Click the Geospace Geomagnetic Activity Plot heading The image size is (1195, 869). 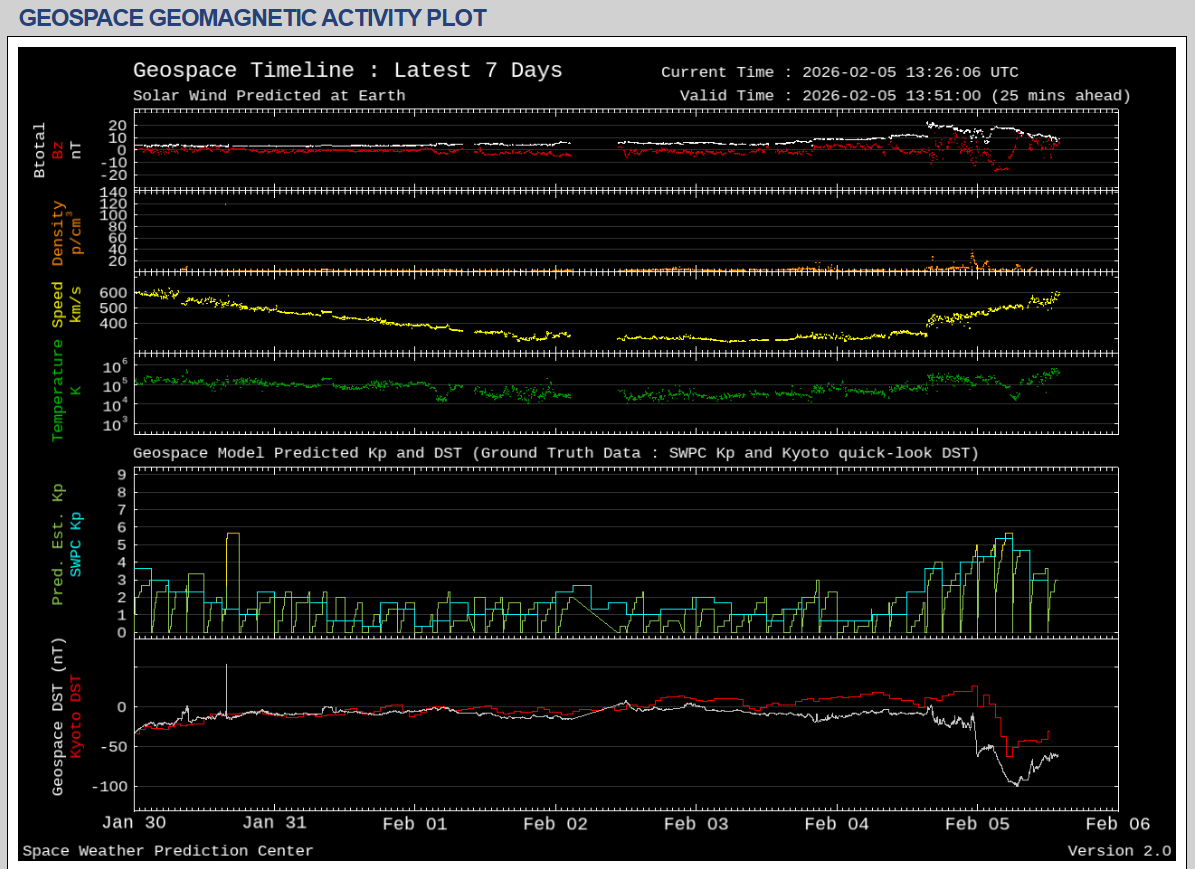[253, 18]
